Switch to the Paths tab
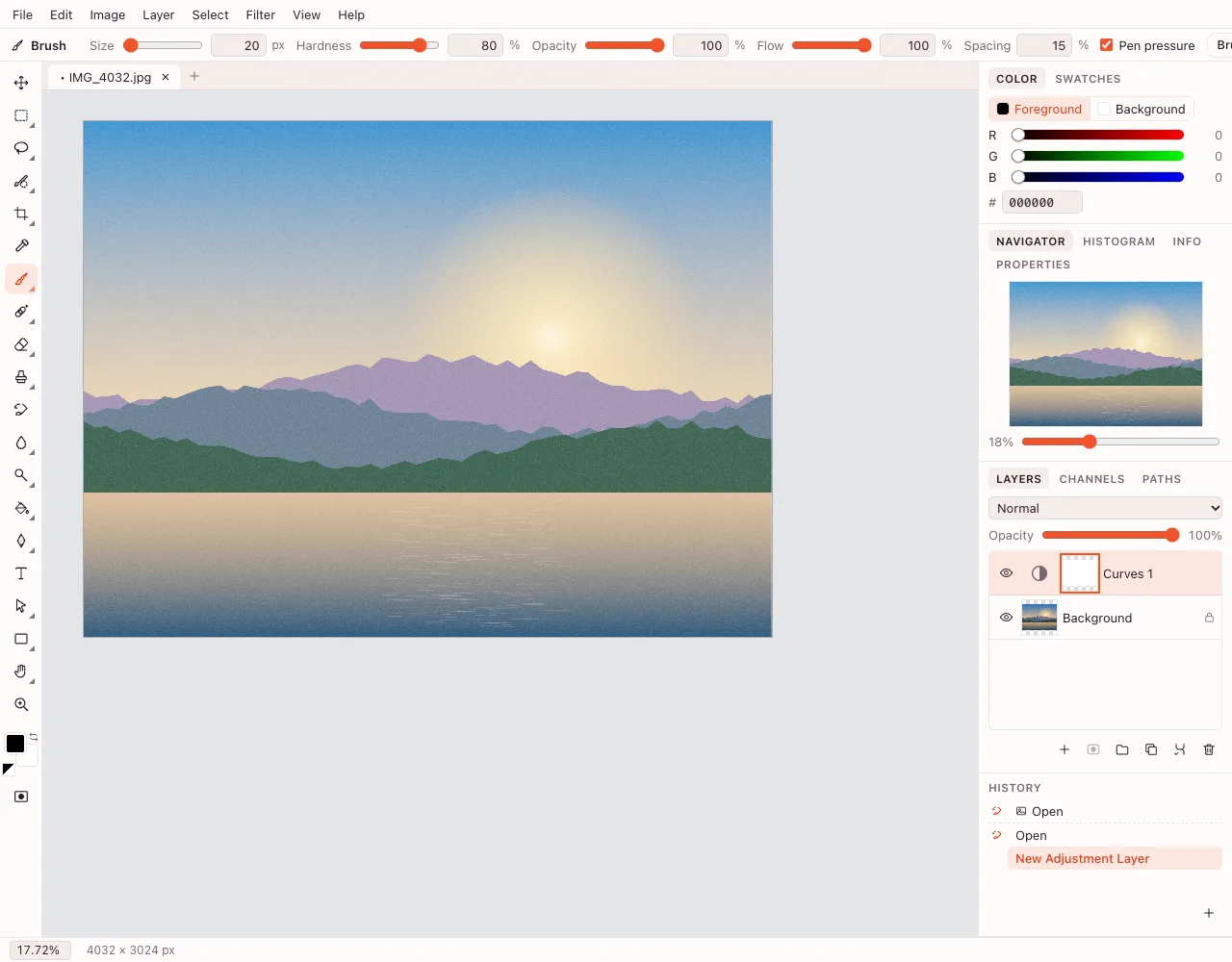The width and height of the screenshot is (1232, 962). [x=1162, y=479]
